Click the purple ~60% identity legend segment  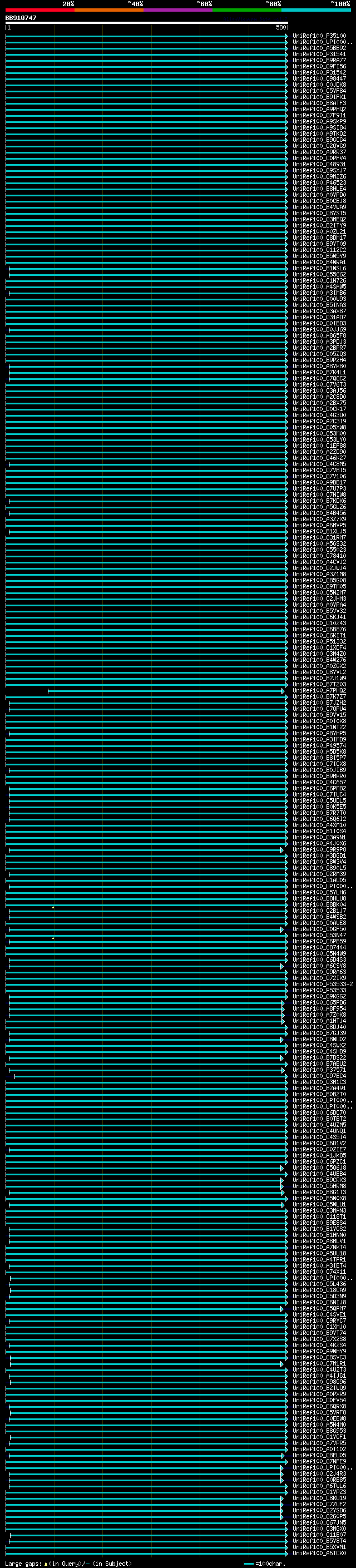(177, 10)
